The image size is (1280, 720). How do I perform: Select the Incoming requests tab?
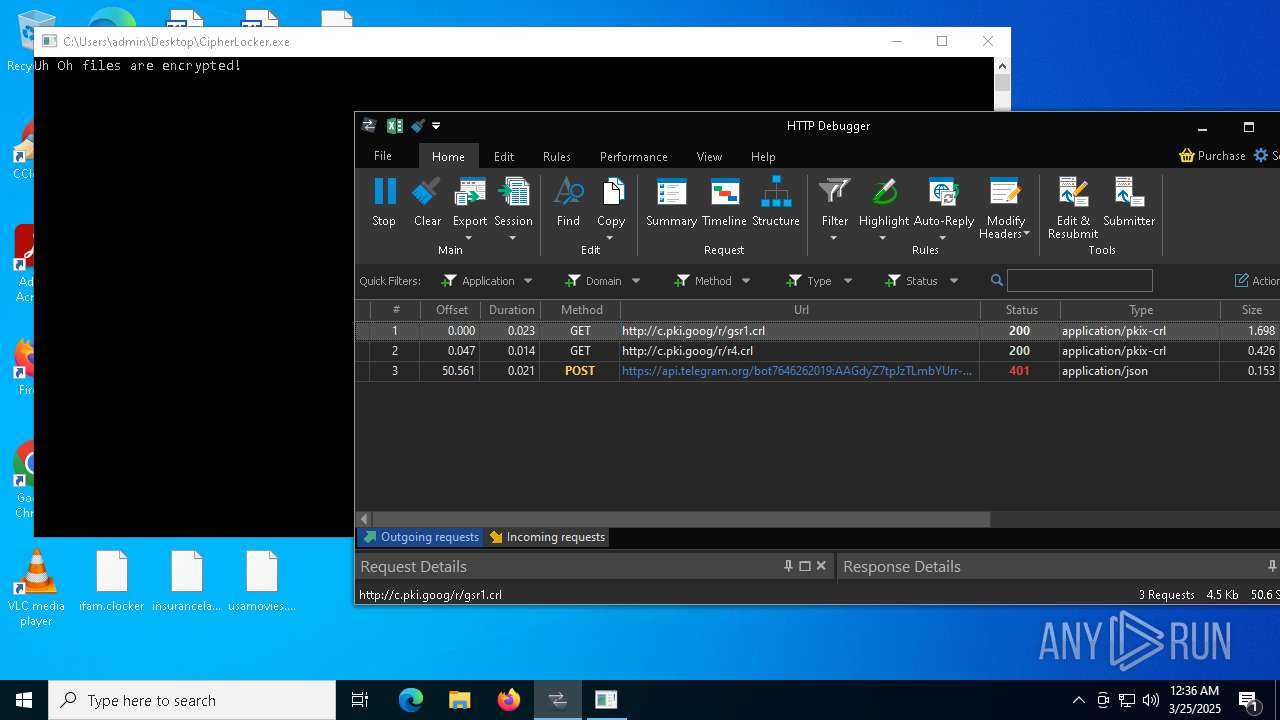click(x=546, y=537)
